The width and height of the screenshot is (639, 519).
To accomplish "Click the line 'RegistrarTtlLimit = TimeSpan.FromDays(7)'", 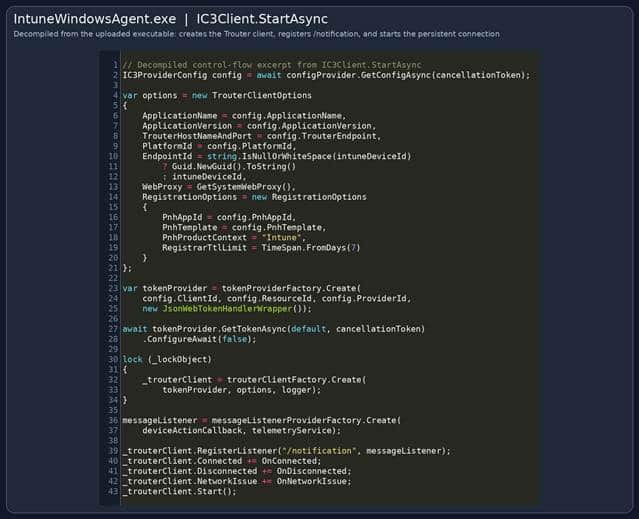I will click(x=261, y=248).
